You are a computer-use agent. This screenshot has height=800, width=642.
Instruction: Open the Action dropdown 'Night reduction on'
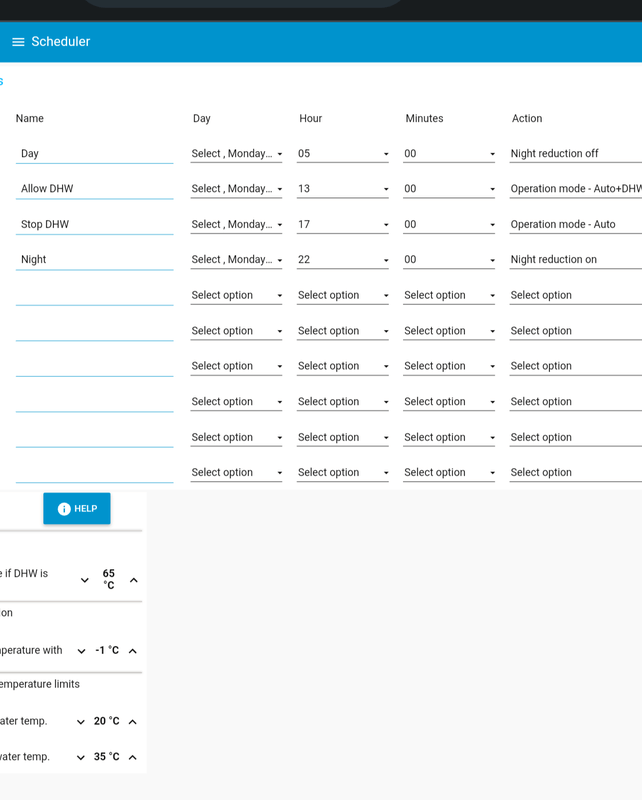(x=576, y=260)
